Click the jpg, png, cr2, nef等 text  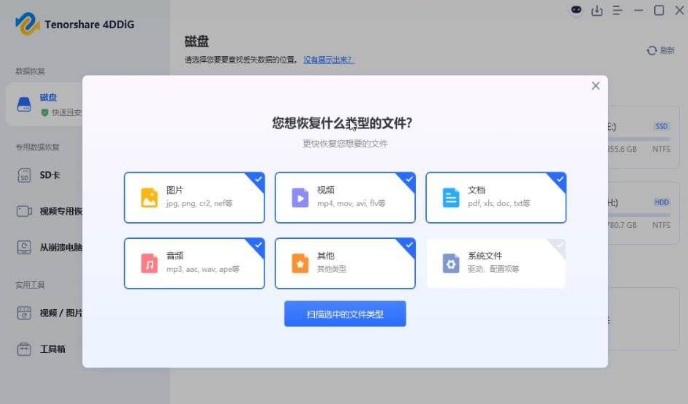[x=199, y=203]
